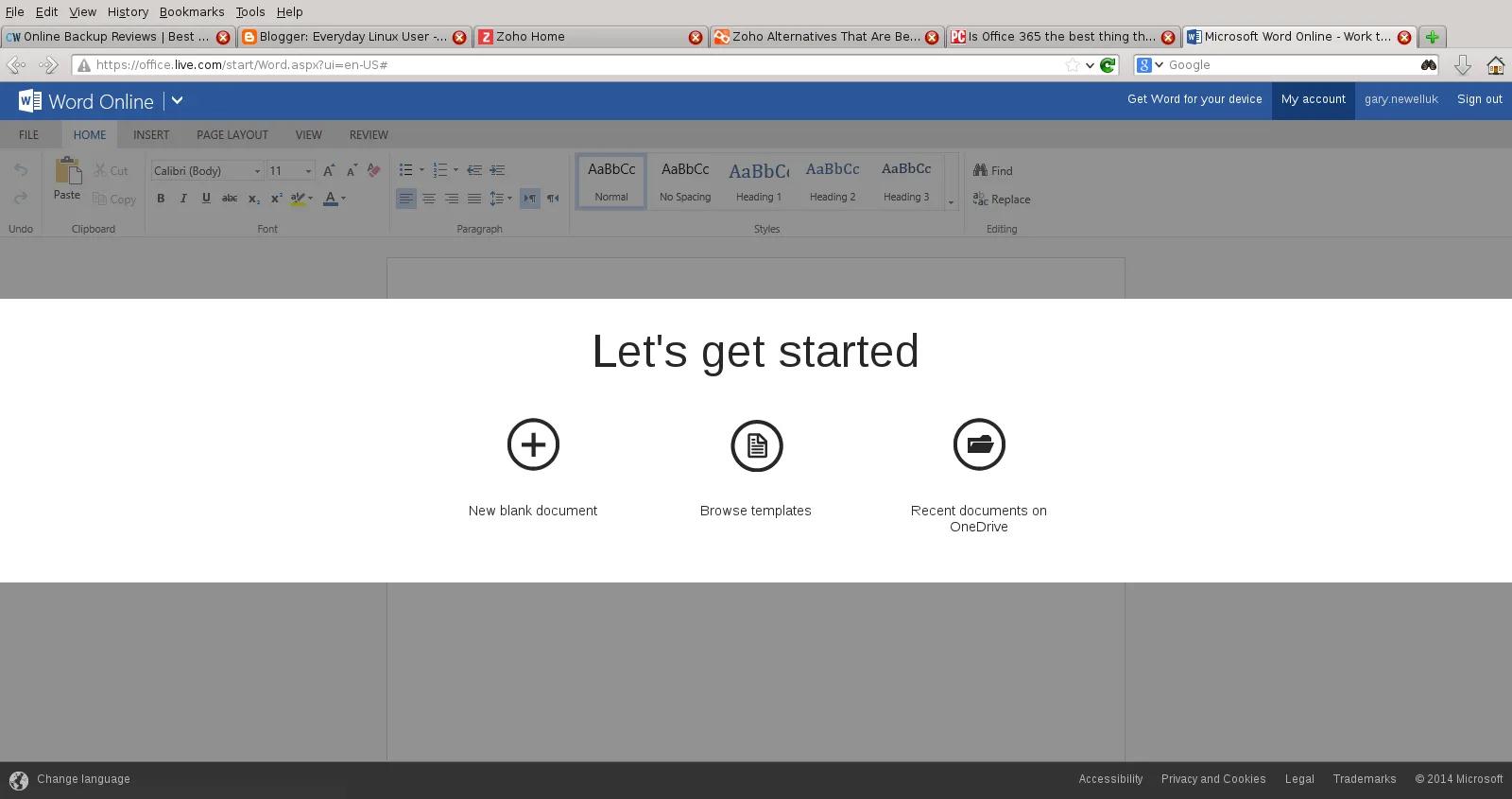Switch to the INSERT ribbon tab
The image size is (1512, 799).
(151, 135)
